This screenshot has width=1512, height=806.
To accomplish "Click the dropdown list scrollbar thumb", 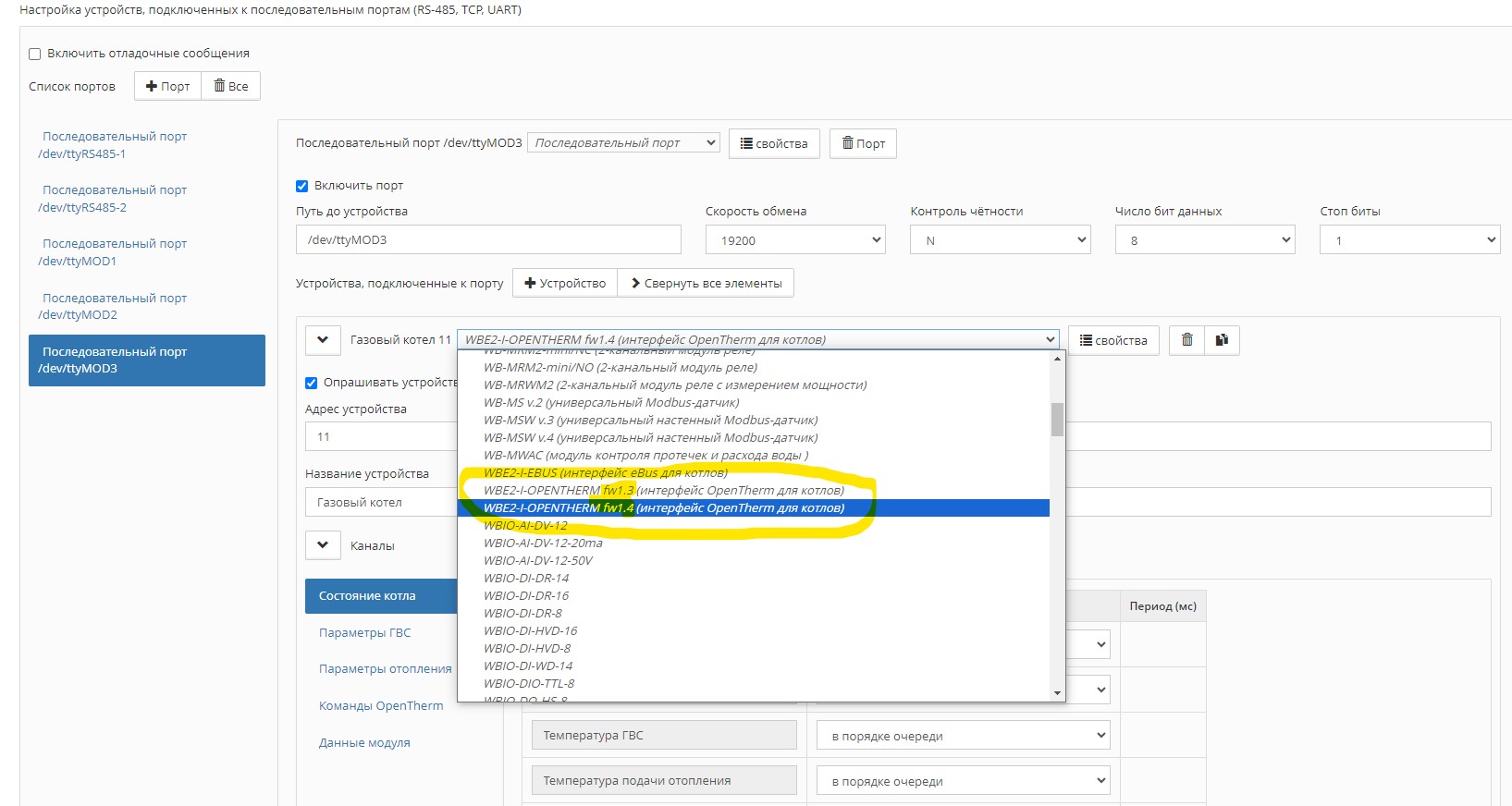I will coord(1057,420).
